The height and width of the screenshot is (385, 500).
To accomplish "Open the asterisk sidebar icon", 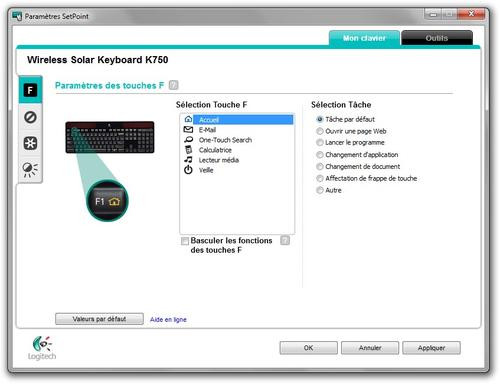I will pyautogui.click(x=30, y=143).
